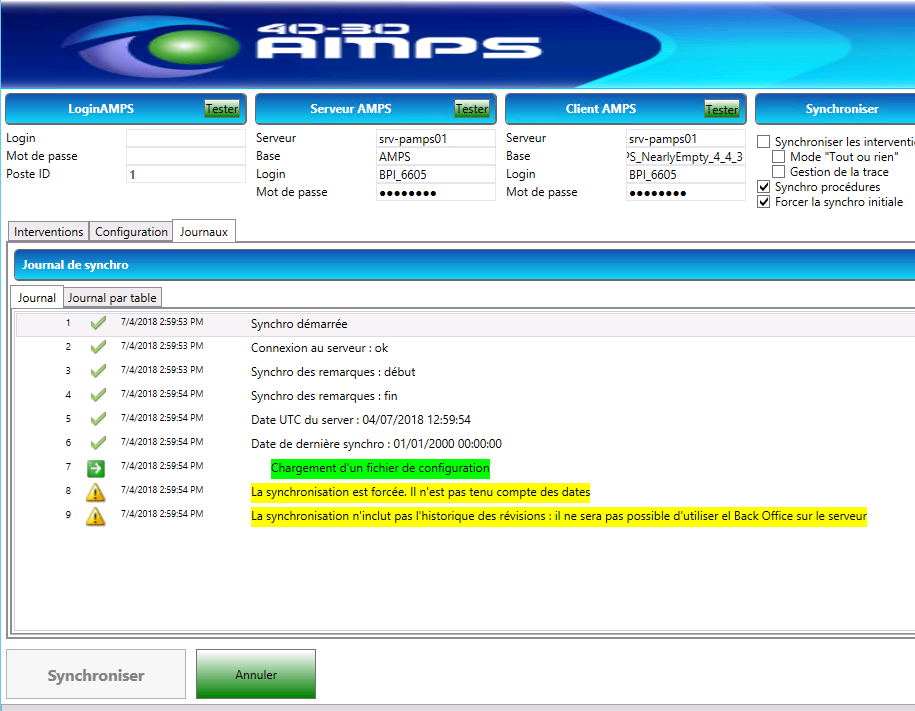Select the Journal par table tab

click(112, 297)
